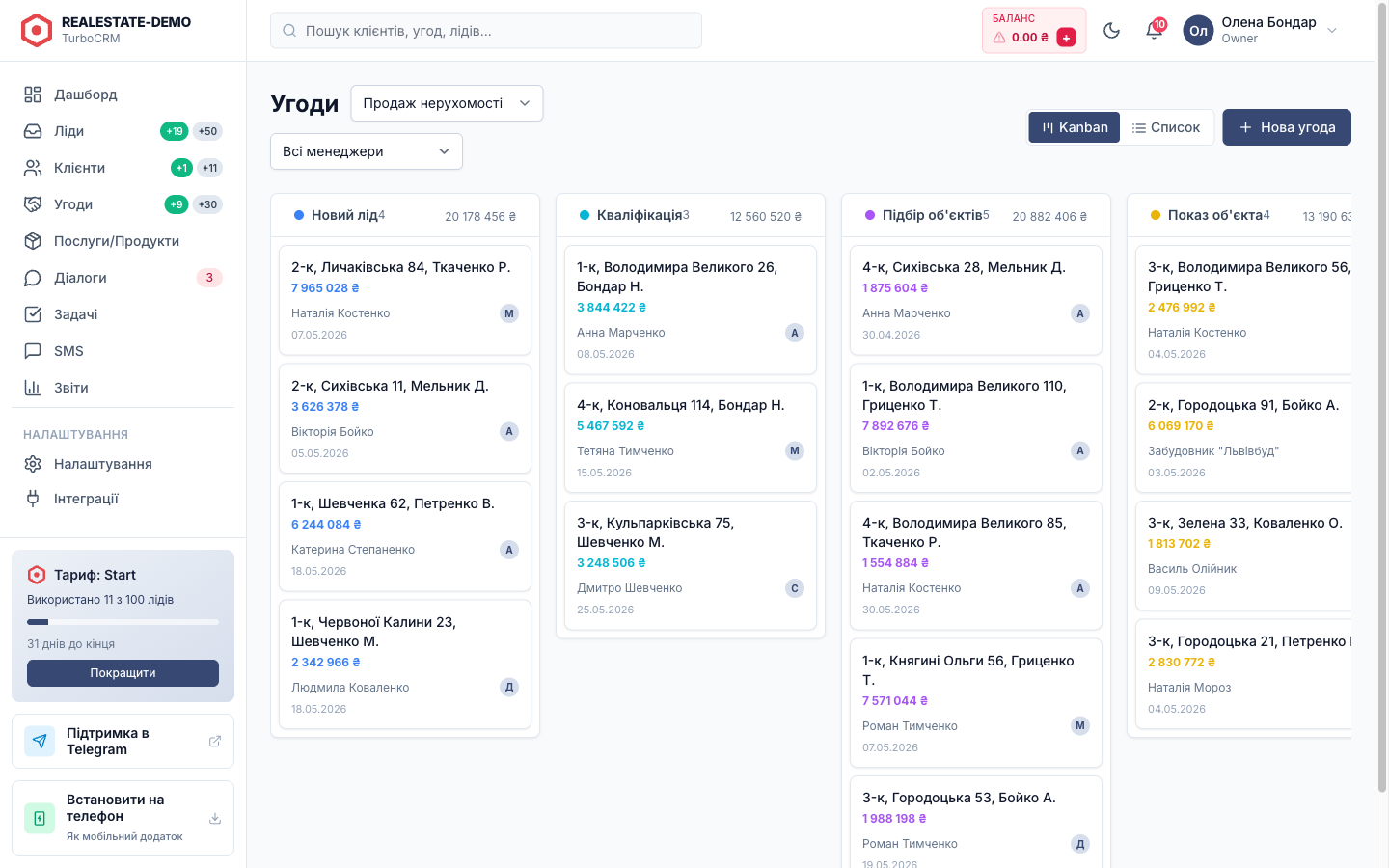Viewport: 1389px width, 868px height.
Task: Select Угоди in the sidebar
Action: click(x=123, y=204)
